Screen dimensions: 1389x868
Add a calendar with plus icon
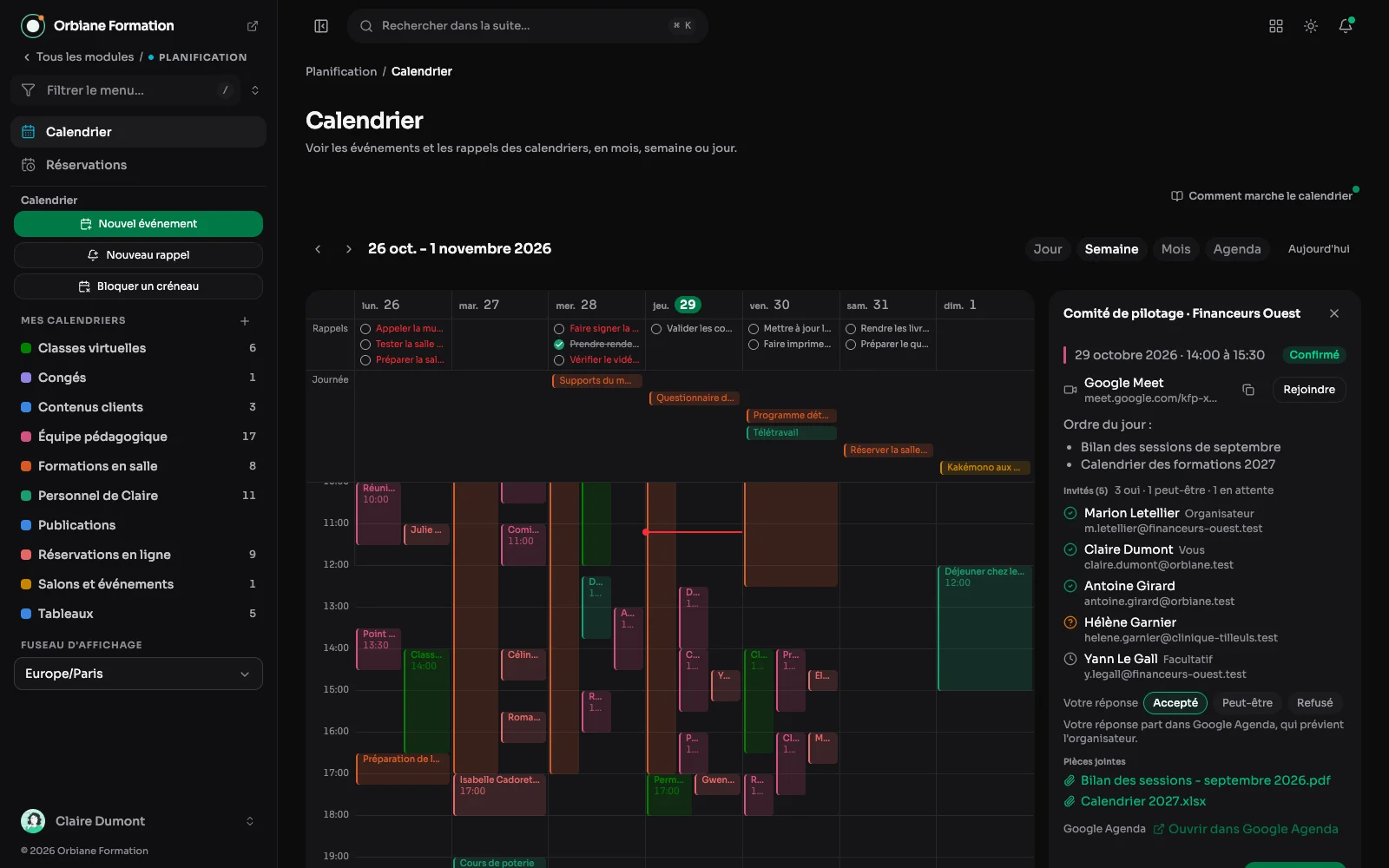pyautogui.click(x=245, y=321)
